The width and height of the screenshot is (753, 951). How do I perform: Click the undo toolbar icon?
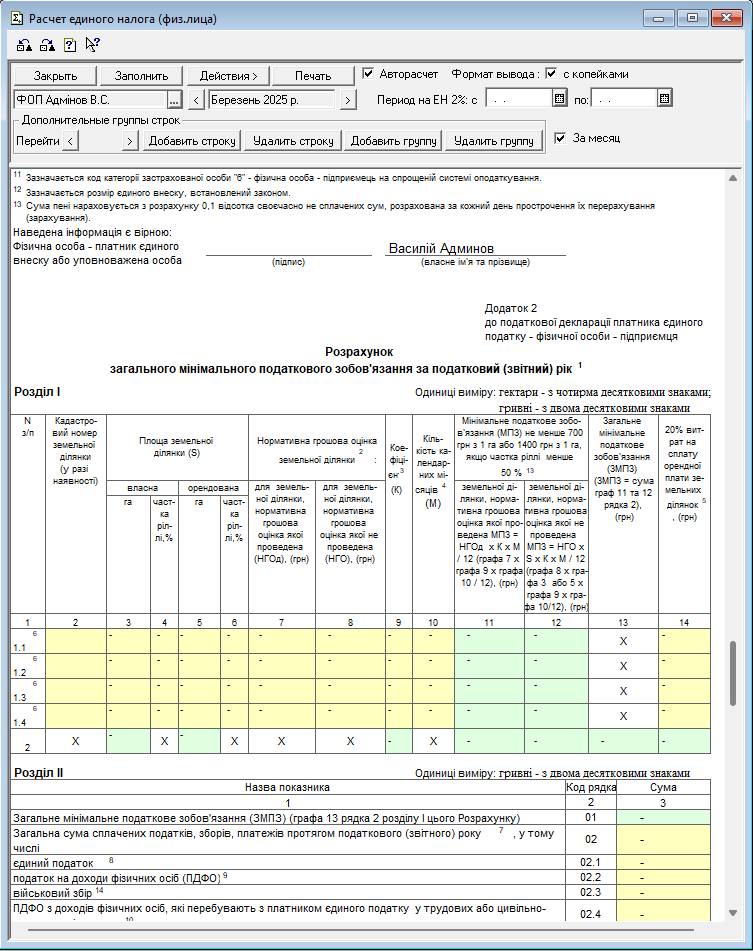click(x=24, y=45)
